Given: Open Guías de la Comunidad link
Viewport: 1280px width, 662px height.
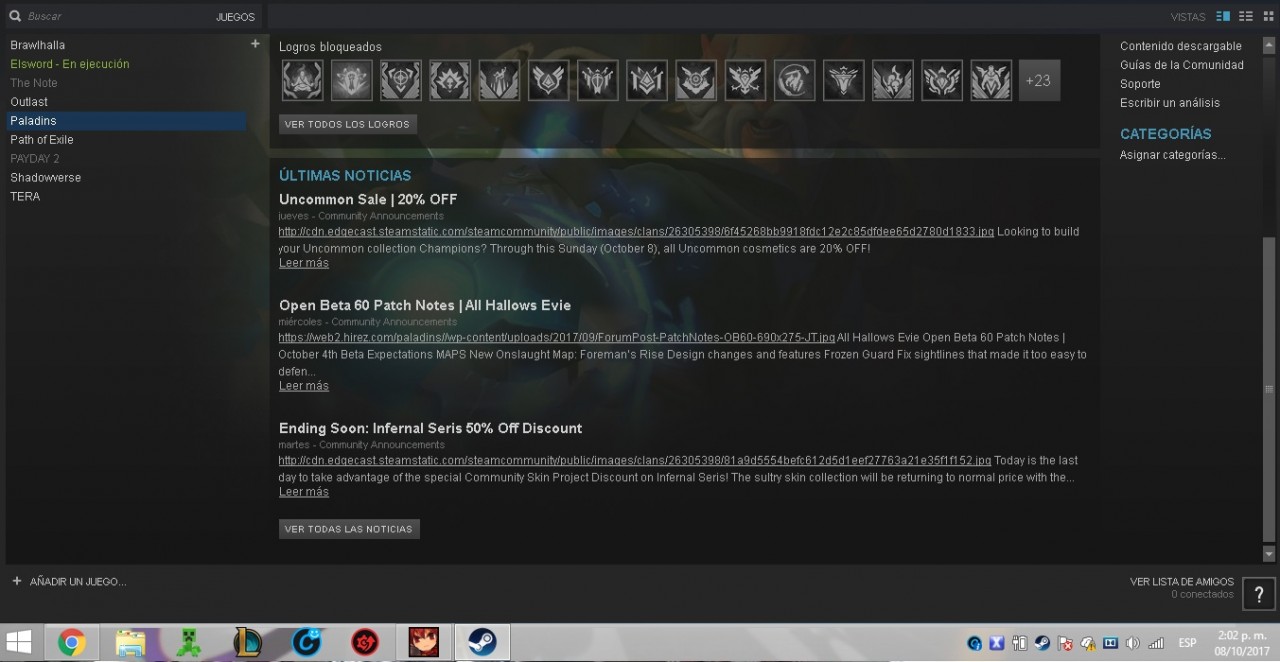Looking at the screenshot, I should (1182, 65).
